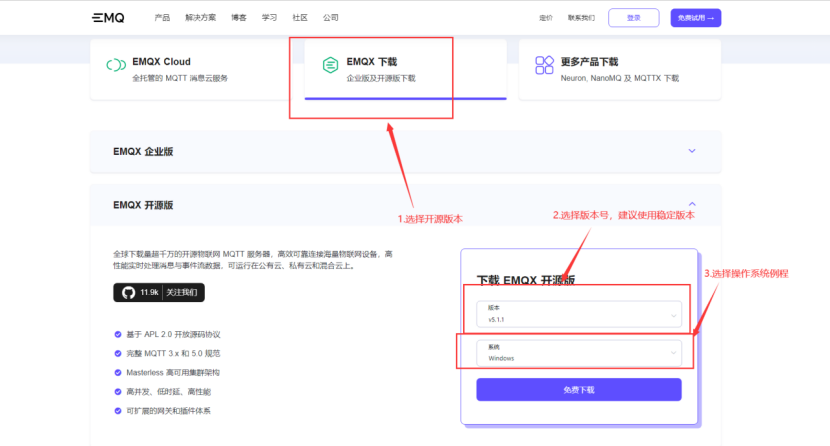The image size is (830, 446).
Task: Open the 学习 menu
Action: 269,17
